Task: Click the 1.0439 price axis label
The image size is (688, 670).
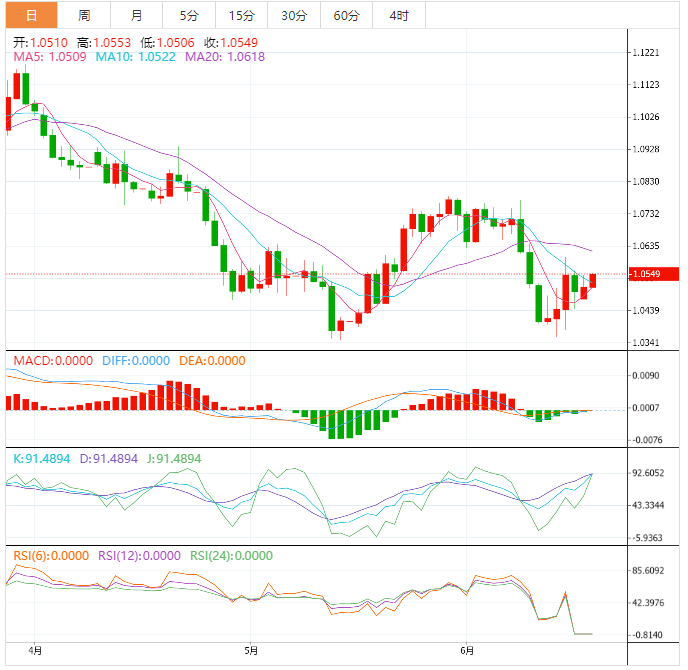Action: (x=645, y=311)
